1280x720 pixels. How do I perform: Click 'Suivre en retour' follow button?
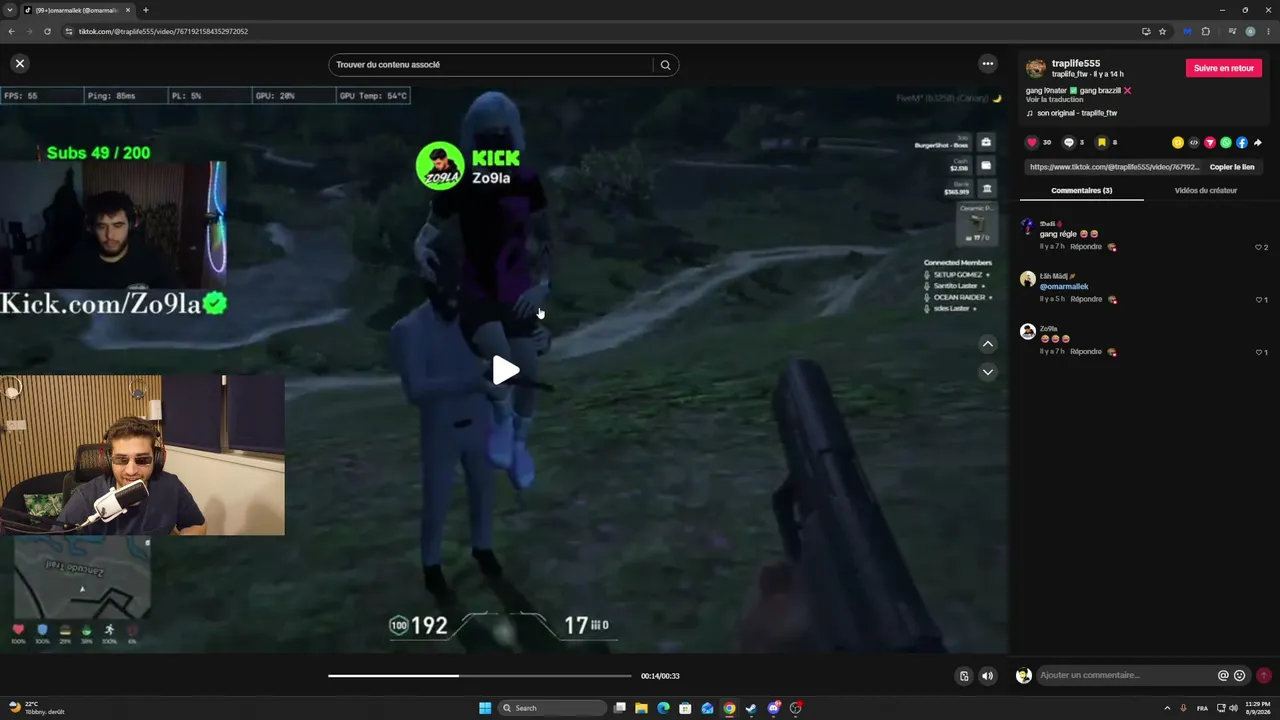1224,68
